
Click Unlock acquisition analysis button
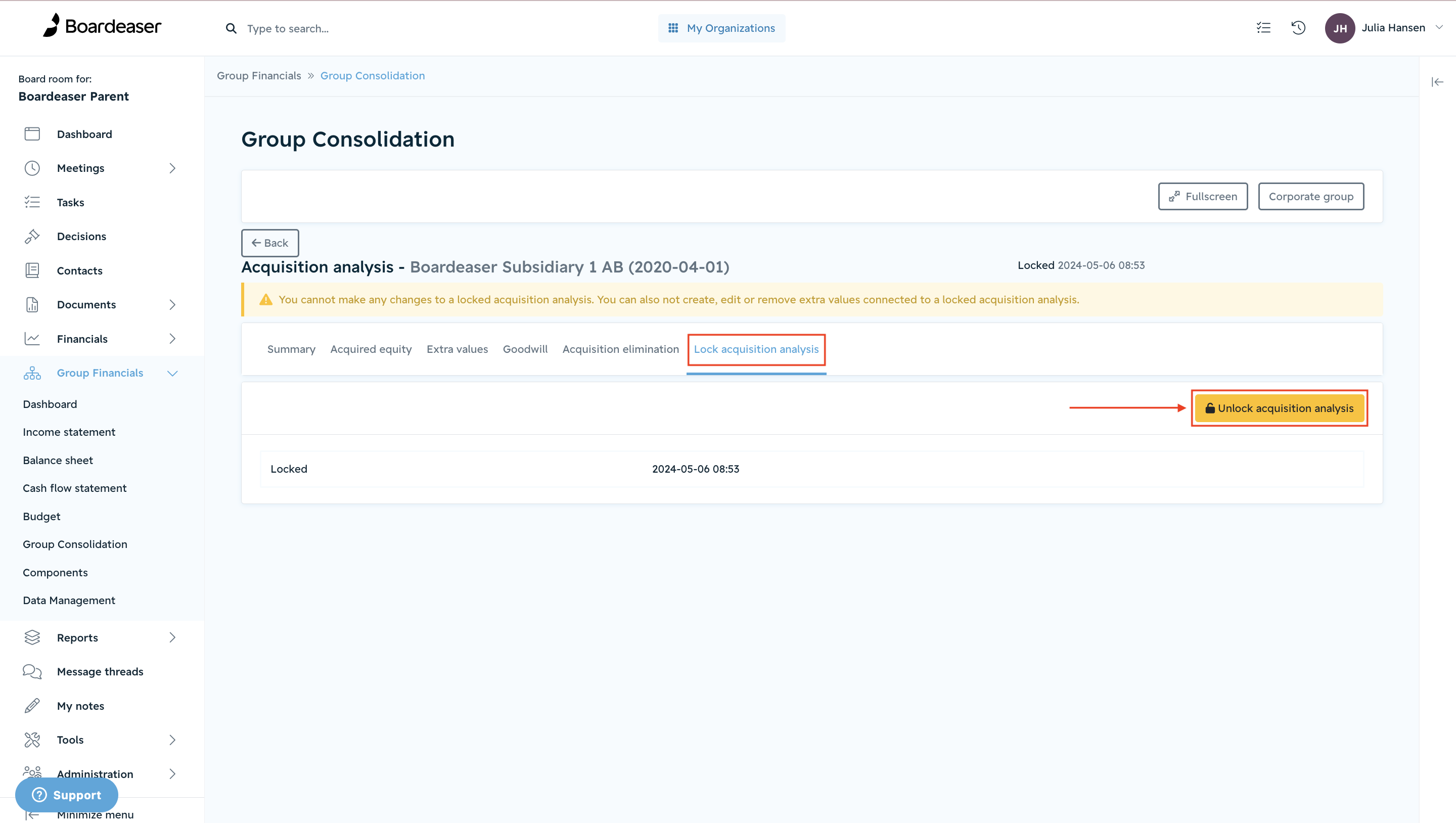pyautogui.click(x=1279, y=408)
